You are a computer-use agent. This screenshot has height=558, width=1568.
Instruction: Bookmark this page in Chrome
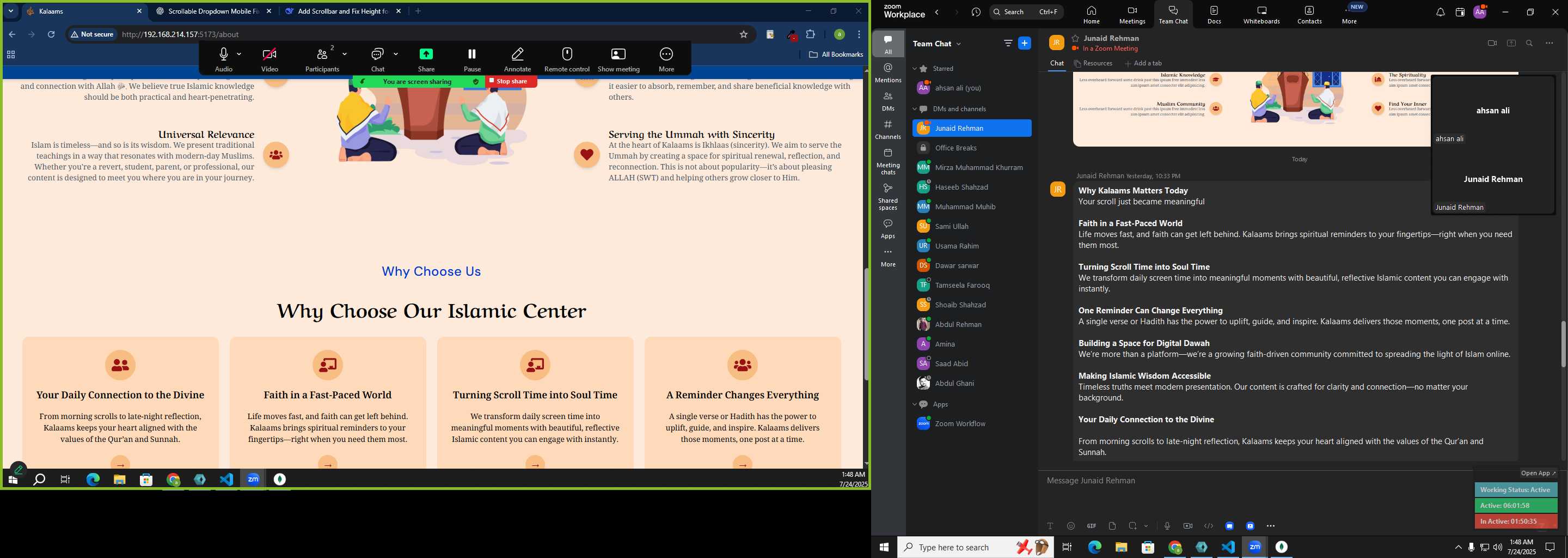pos(743,34)
